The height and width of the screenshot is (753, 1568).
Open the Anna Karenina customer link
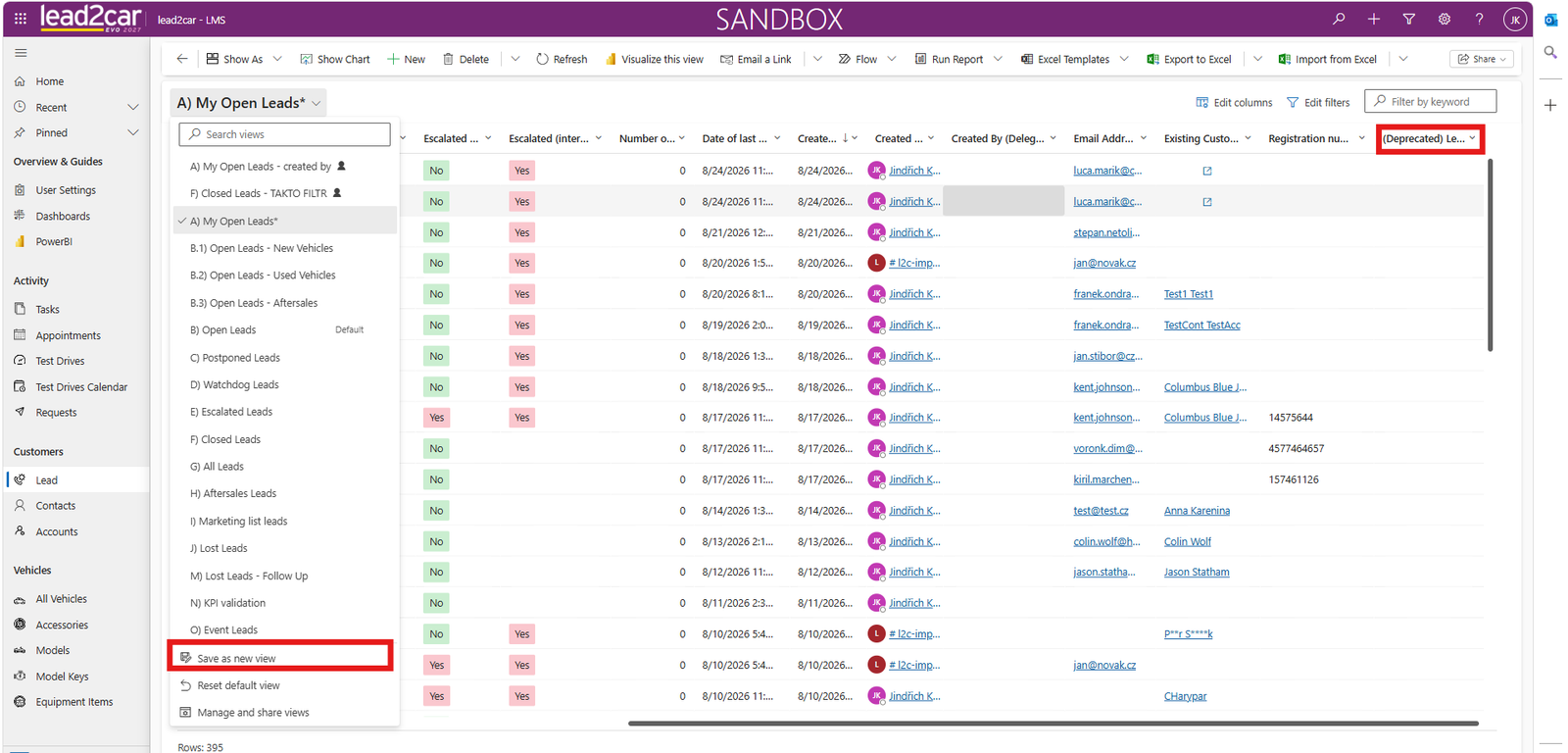1197,511
